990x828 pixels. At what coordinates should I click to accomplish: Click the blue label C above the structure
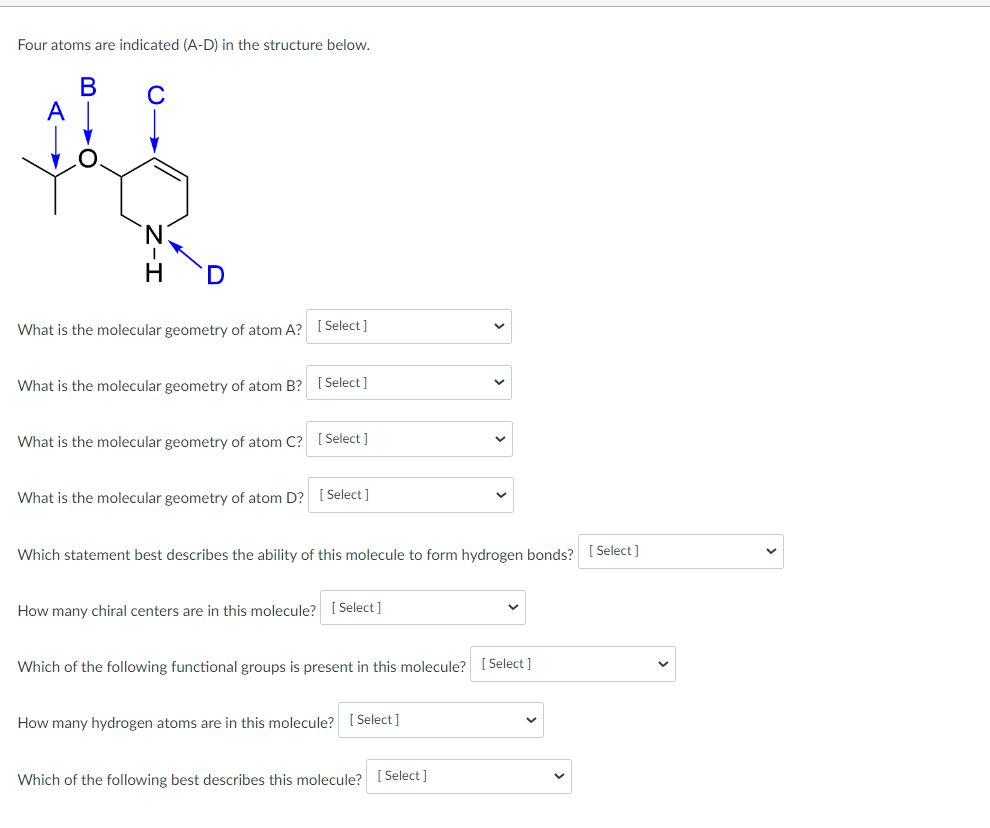[x=155, y=97]
